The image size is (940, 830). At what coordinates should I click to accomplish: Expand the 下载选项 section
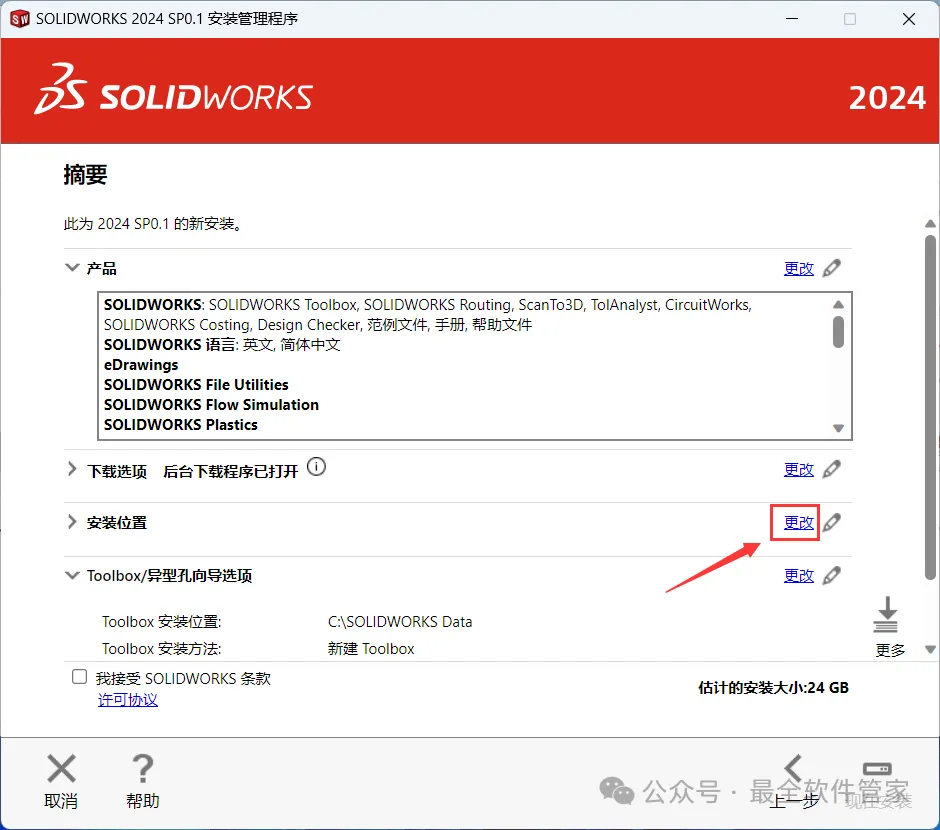(x=72, y=469)
